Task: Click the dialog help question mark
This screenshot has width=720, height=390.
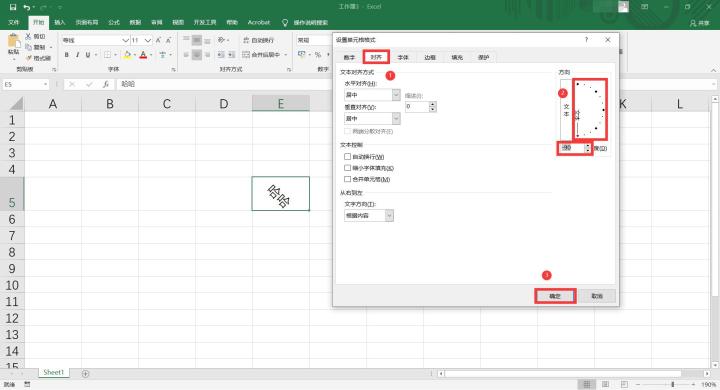Action: 586,40
